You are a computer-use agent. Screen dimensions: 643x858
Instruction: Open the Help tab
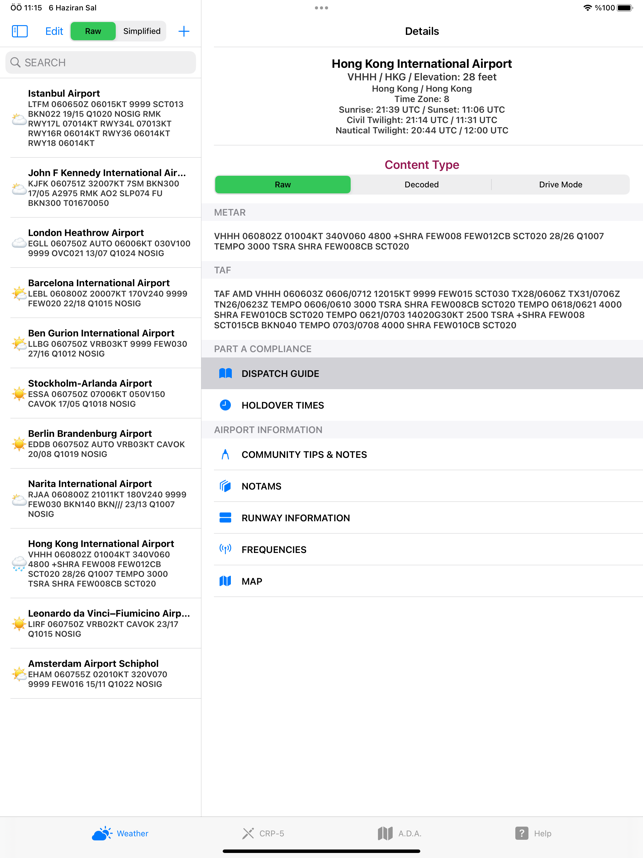pyautogui.click(x=533, y=833)
